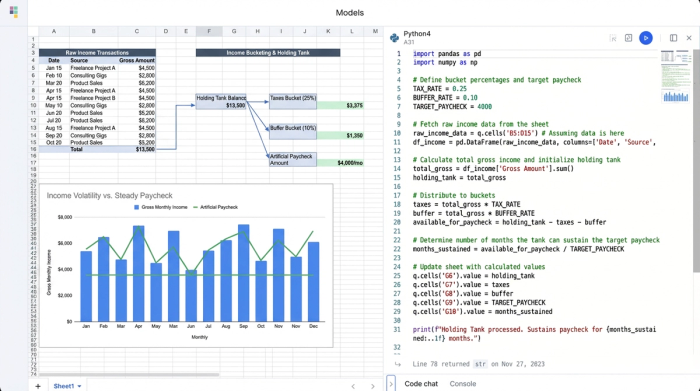Click Artificial Paycheck legend entry
Screen dimensions: 700x391
[x=215, y=207]
